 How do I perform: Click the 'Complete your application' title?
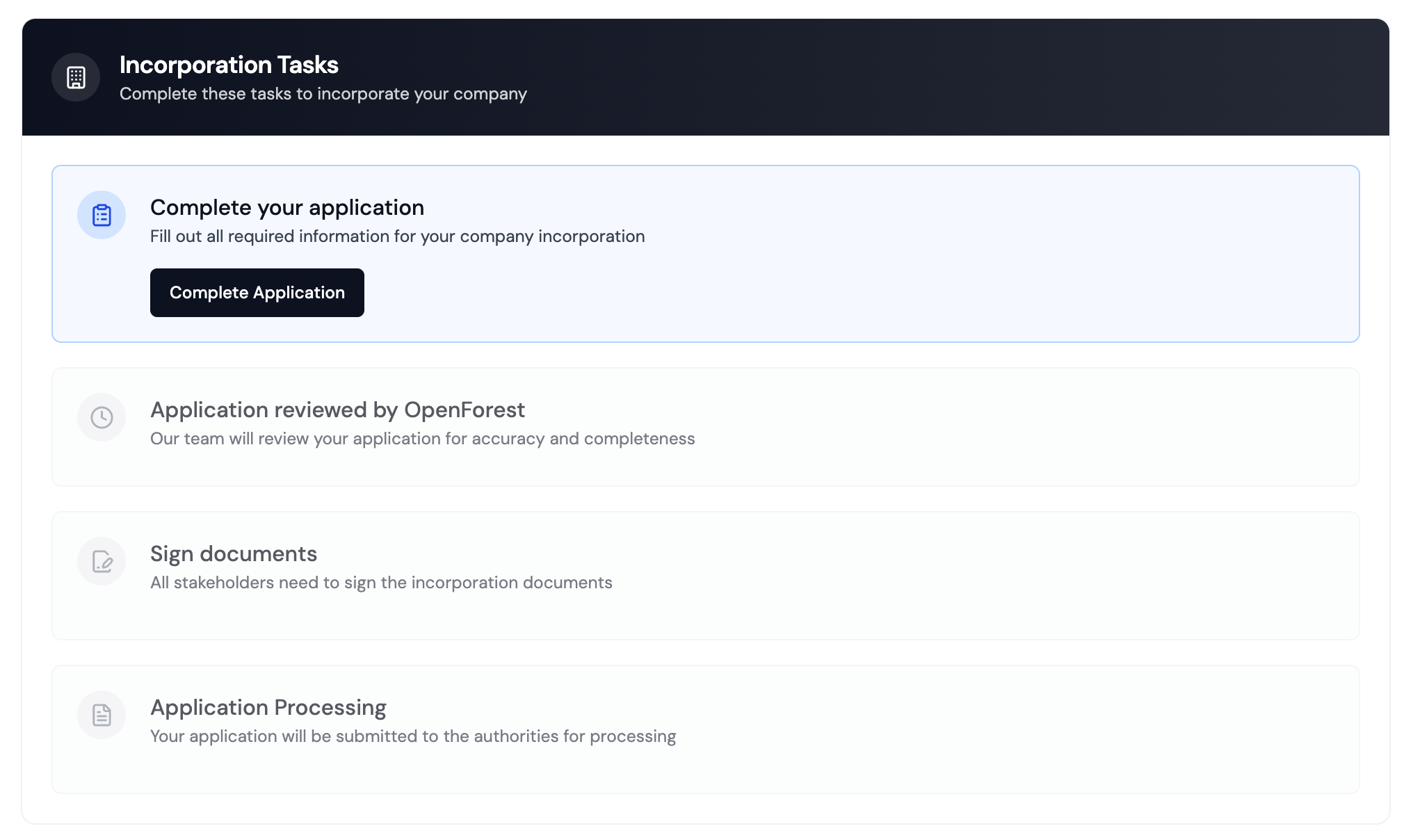click(287, 207)
